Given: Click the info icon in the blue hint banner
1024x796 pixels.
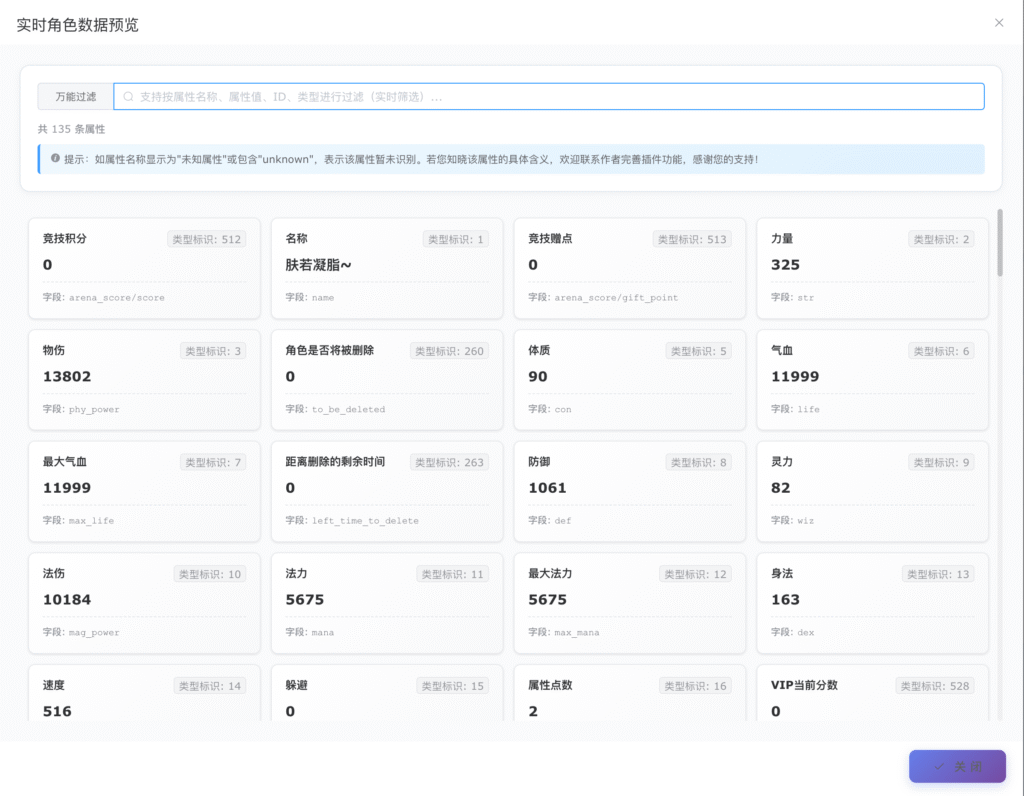Looking at the screenshot, I should point(54,158).
